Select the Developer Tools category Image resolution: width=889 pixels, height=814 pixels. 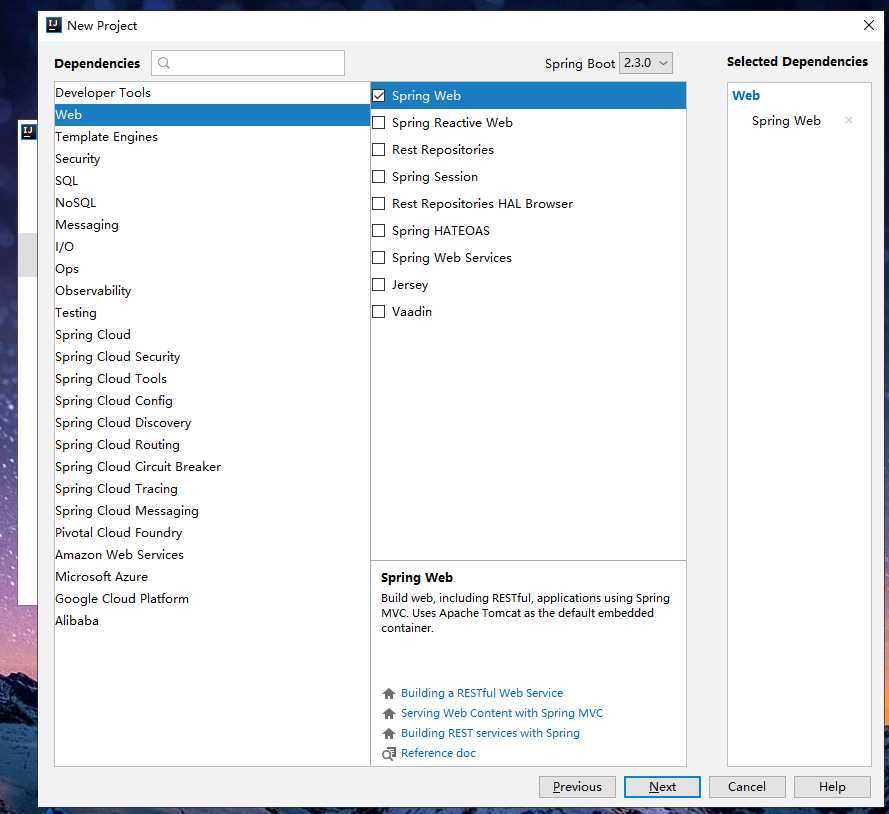[x=212, y=92]
